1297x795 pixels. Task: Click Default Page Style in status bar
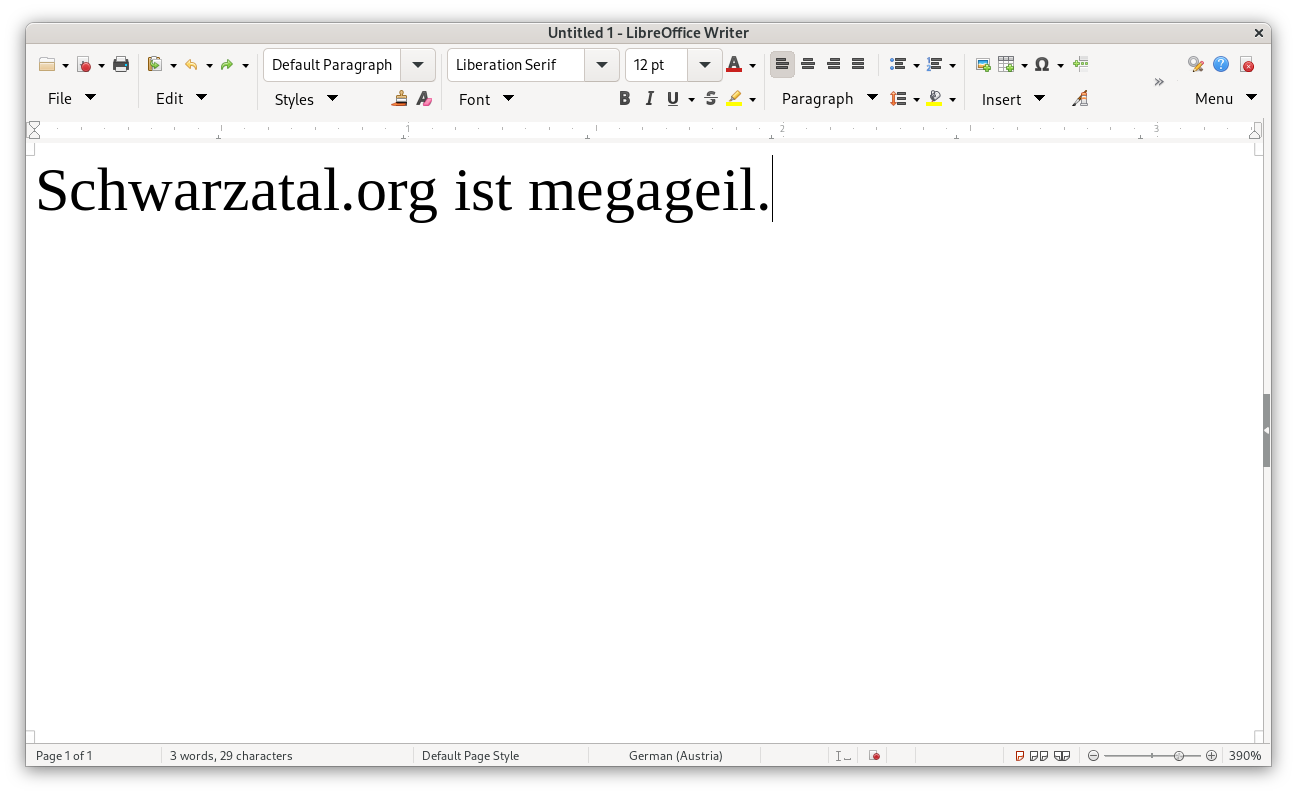pos(470,756)
